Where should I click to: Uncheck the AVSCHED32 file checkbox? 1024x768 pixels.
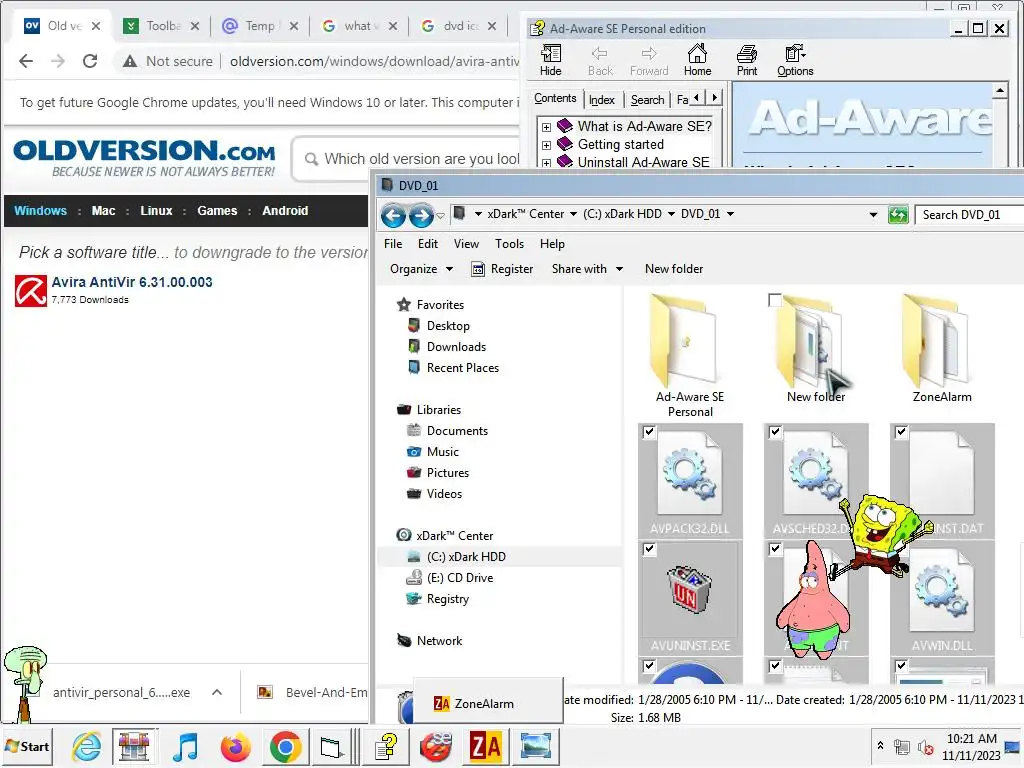[775, 432]
